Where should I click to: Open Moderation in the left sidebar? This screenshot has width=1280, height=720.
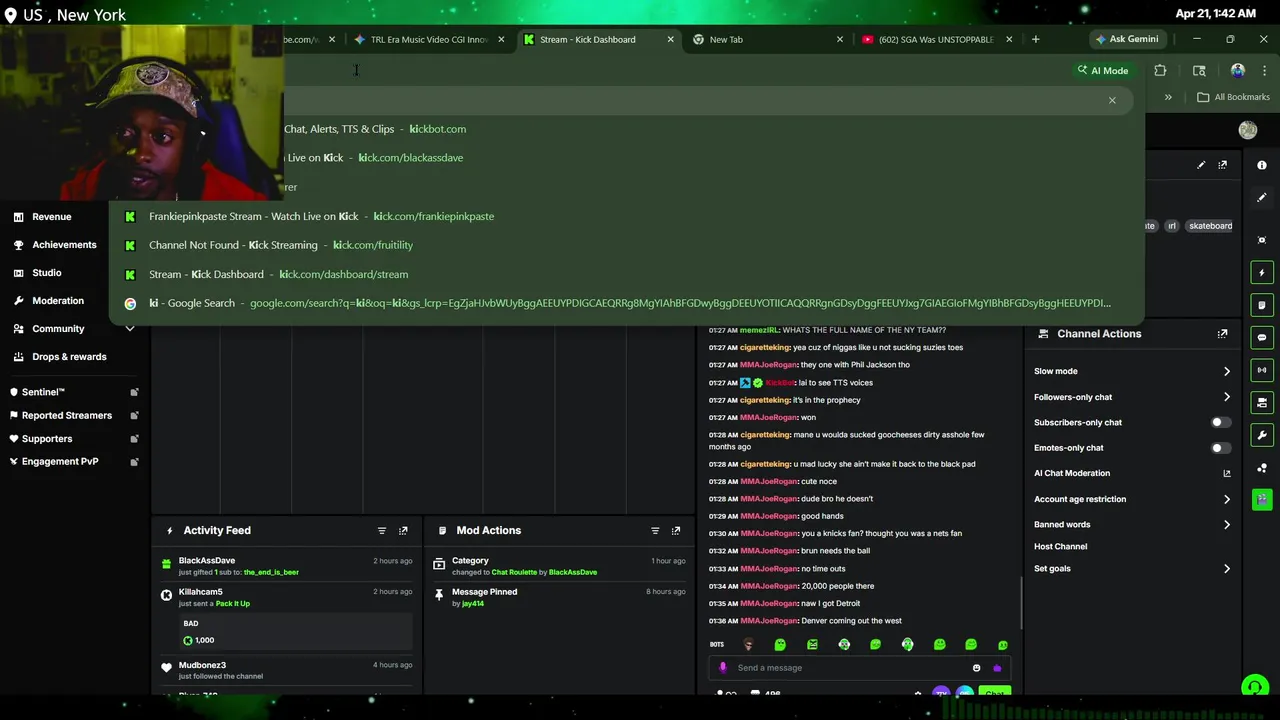[x=58, y=301]
